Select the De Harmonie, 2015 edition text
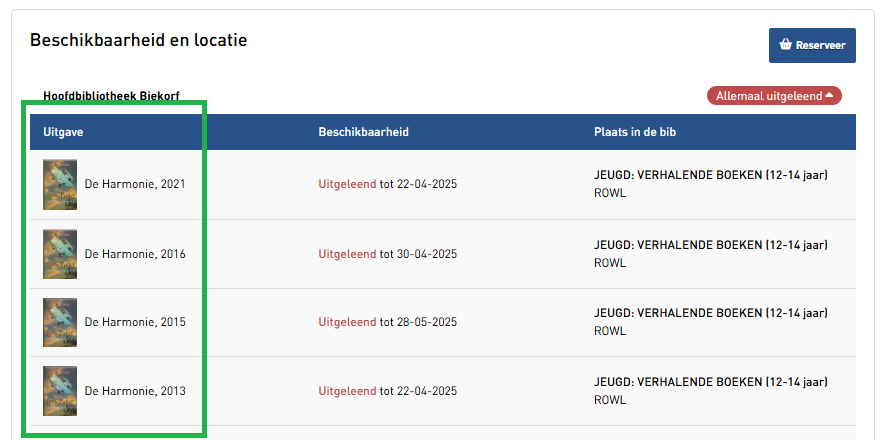893x440 pixels. [x=135, y=322]
